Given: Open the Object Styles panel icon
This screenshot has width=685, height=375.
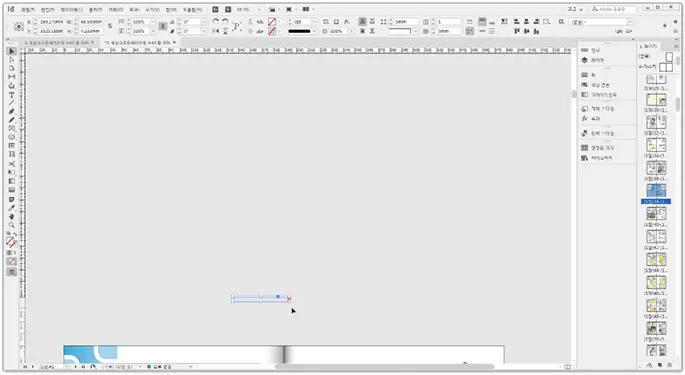Looking at the screenshot, I should 585,108.
